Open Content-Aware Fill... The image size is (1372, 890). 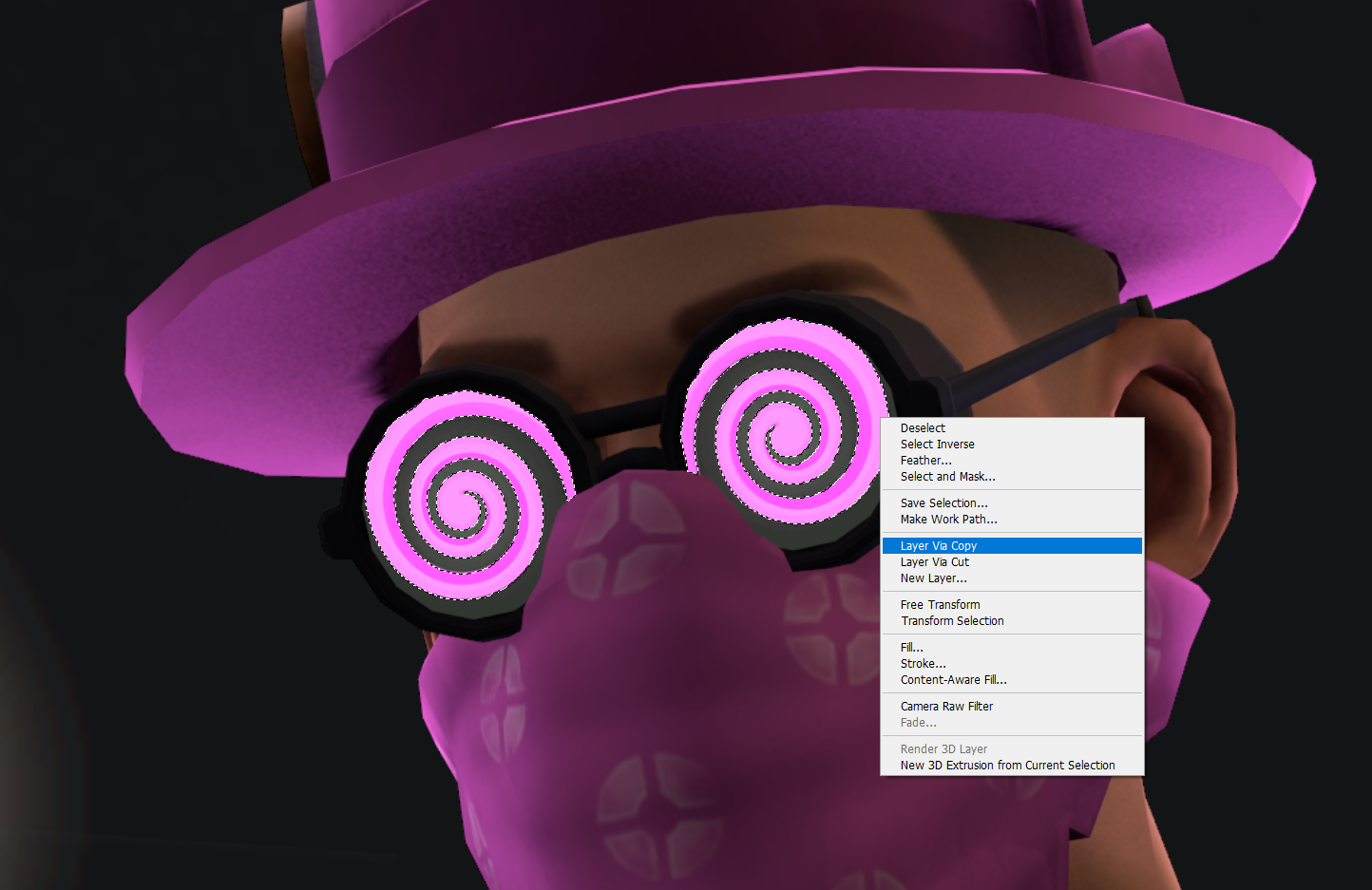tap(1012, 680)
